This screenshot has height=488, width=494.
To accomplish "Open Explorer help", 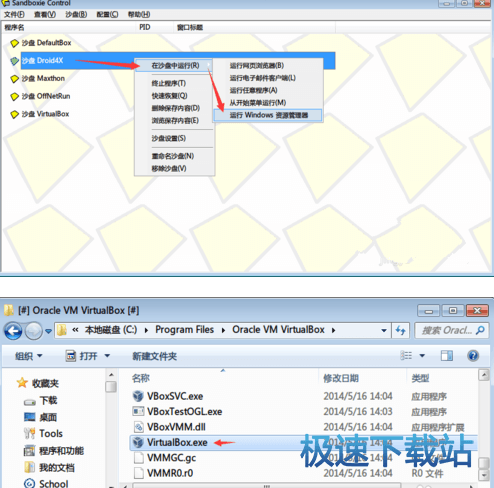I will click(473, 356).
